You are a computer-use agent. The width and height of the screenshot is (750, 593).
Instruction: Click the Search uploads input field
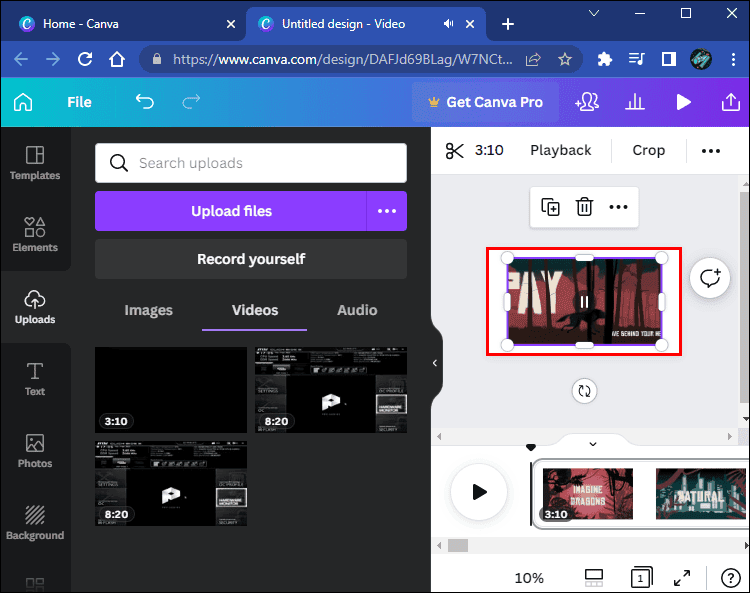coord(251,163)
